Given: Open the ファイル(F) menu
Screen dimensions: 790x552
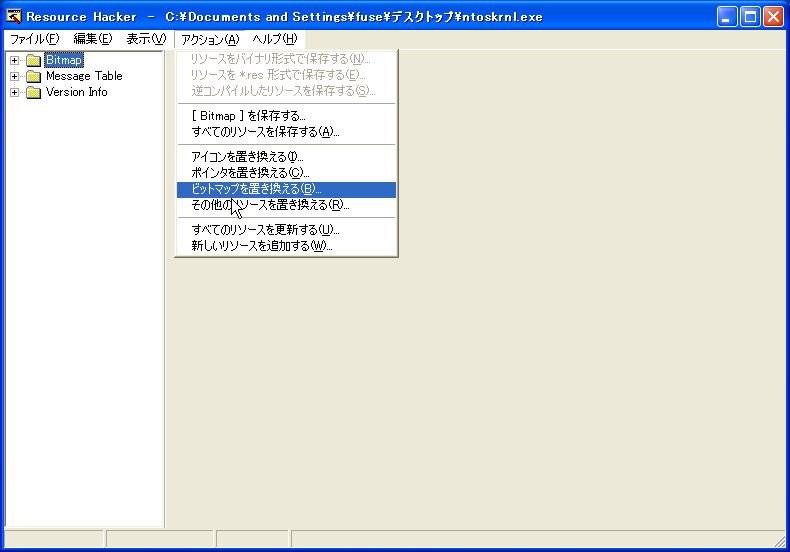Looking at the screenshot, I should click(x=34, y=39).
